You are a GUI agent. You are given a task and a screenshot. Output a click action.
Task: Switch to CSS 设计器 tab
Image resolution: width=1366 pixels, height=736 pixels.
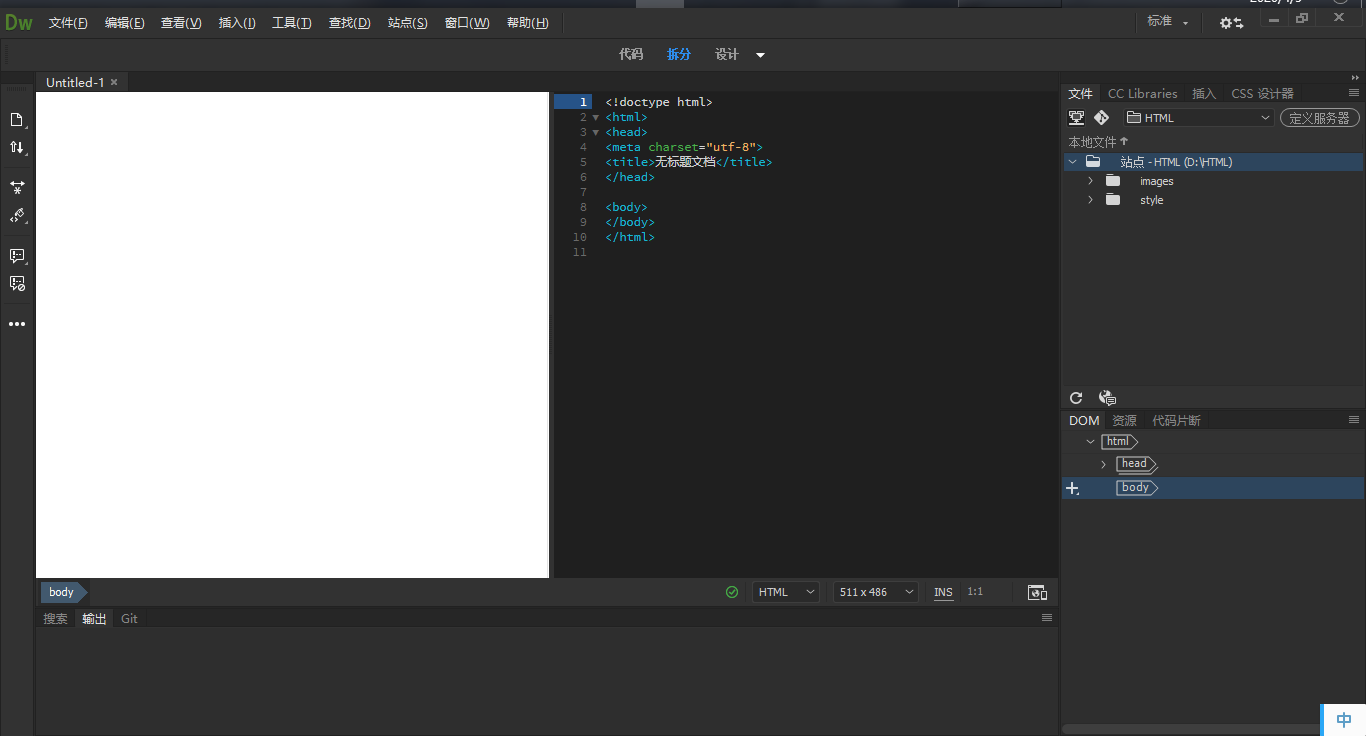pyautogui.click(x=1262, y=93)
